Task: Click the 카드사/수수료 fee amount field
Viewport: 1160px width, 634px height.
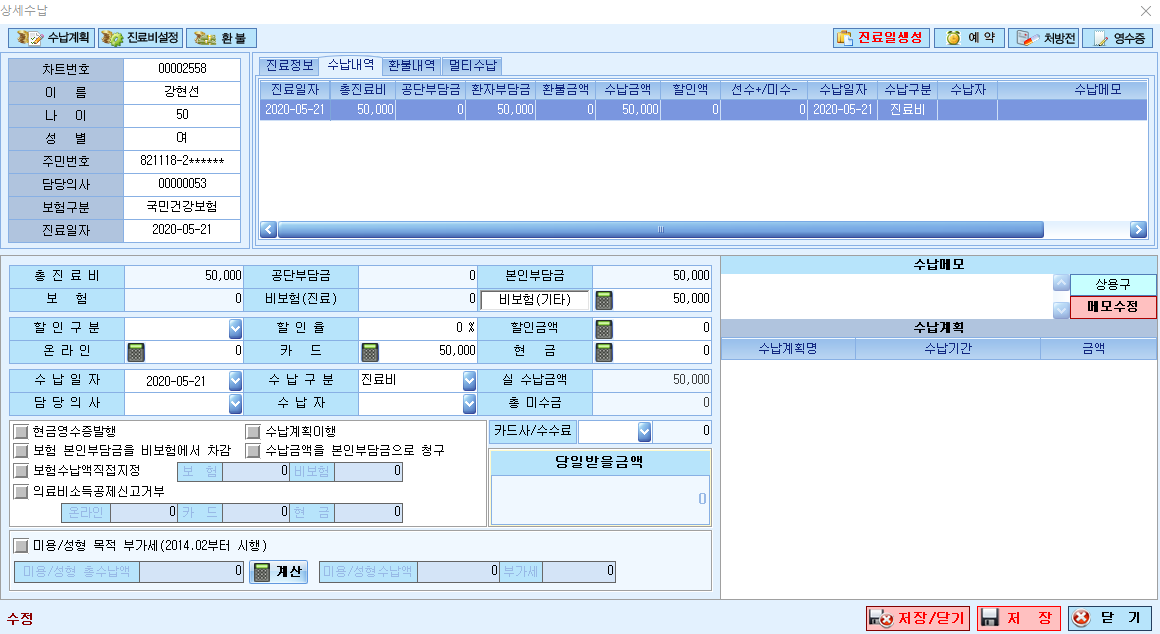Action: 682,431
